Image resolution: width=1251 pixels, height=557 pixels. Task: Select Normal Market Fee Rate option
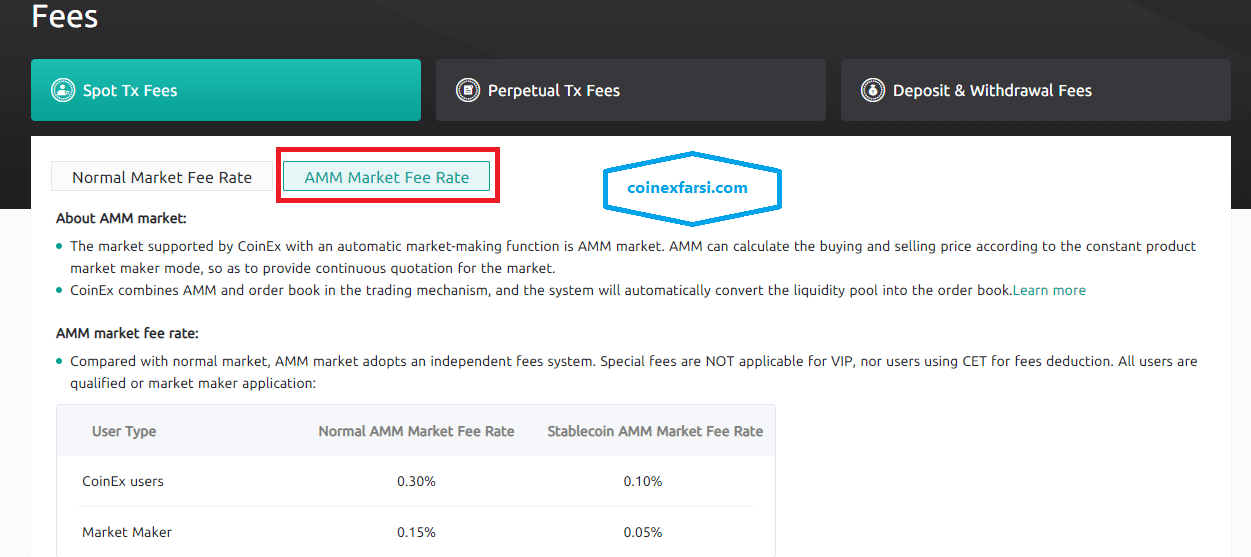tap(162, 177)
